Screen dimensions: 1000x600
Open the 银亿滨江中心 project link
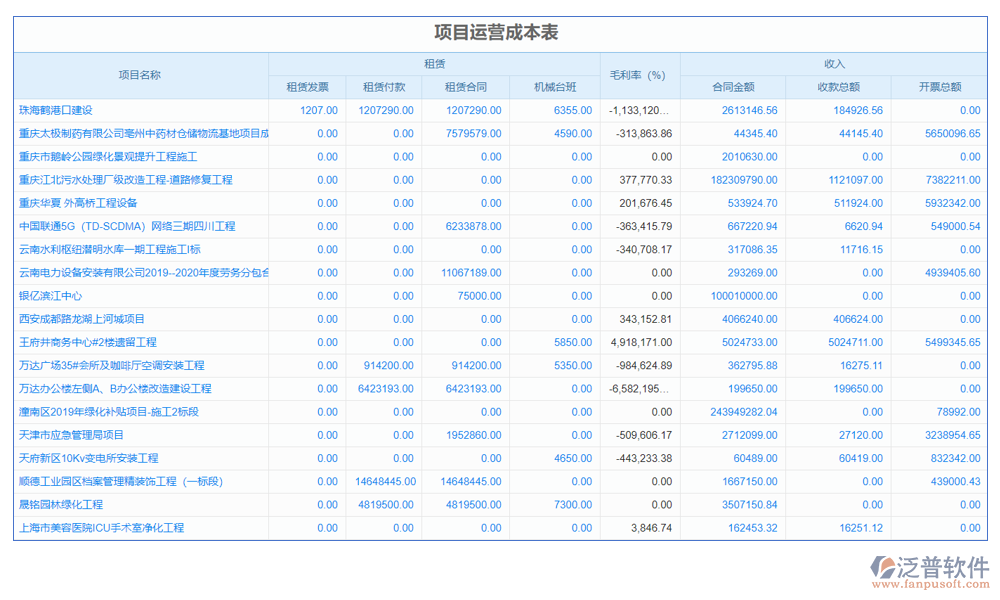pyautogui.click(x=50, y=296)
